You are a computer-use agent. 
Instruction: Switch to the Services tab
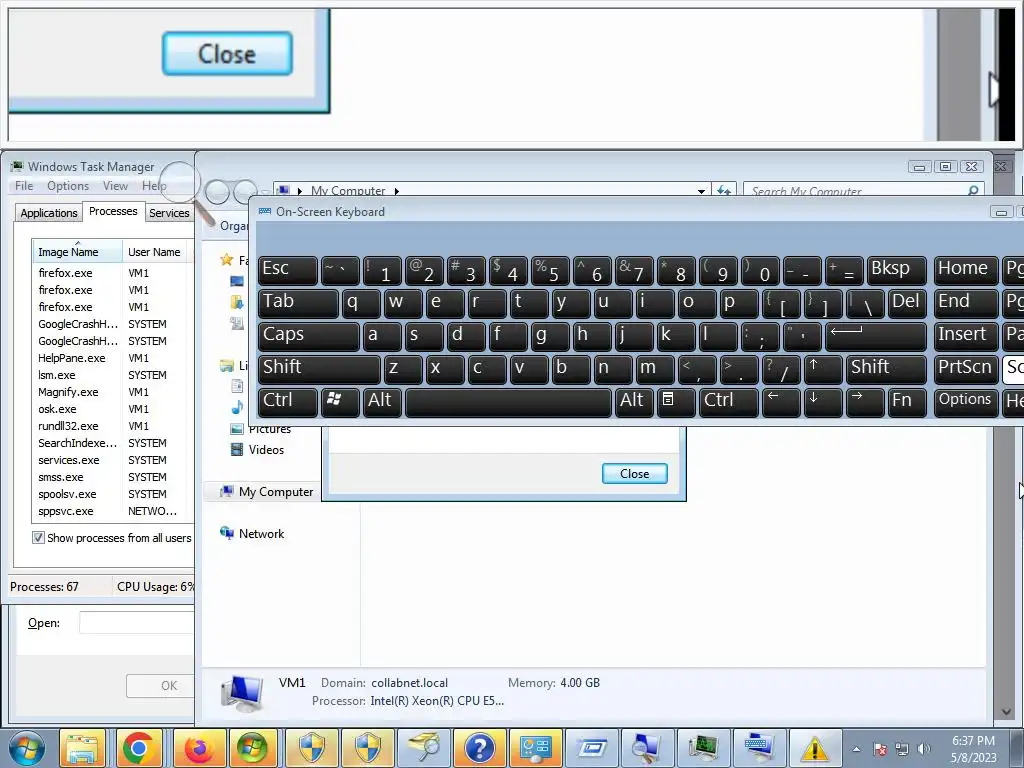169,213
